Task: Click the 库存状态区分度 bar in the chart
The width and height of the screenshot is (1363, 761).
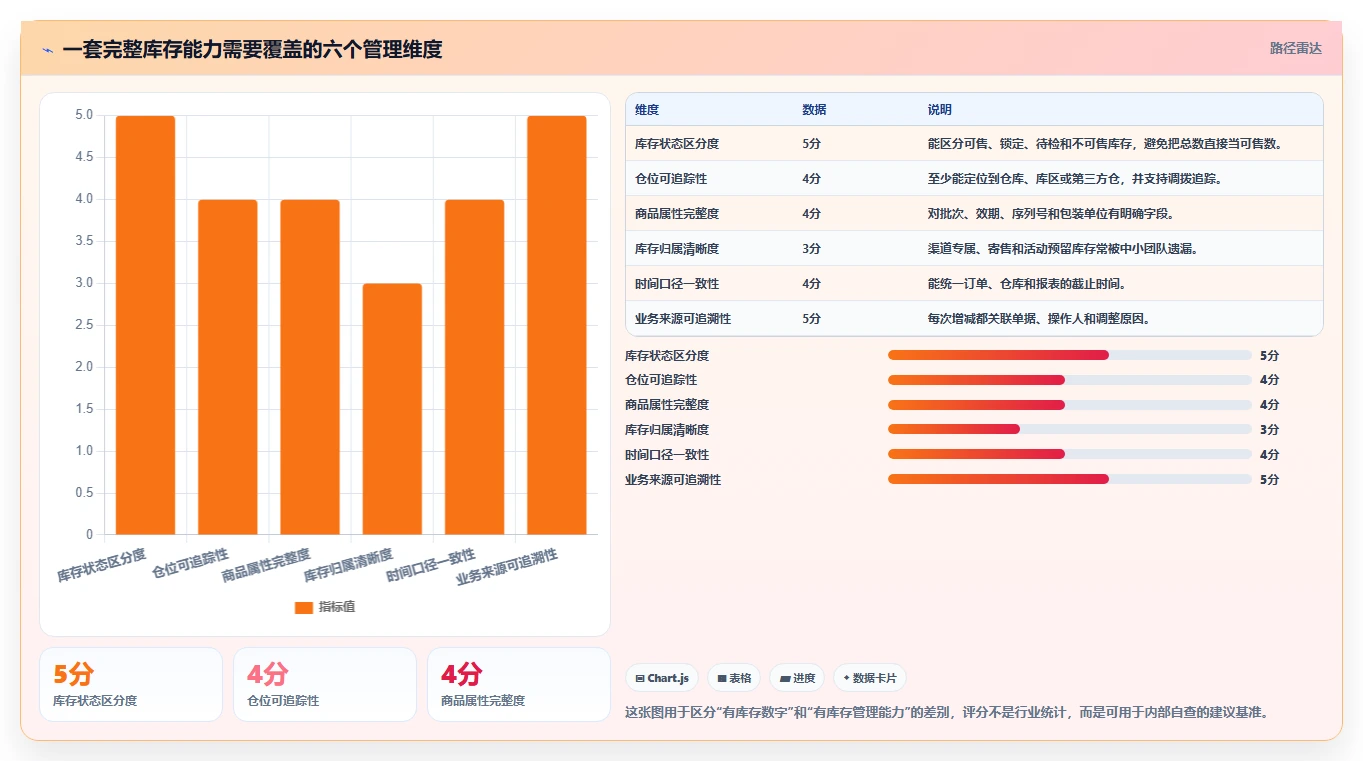Action: 145,325
